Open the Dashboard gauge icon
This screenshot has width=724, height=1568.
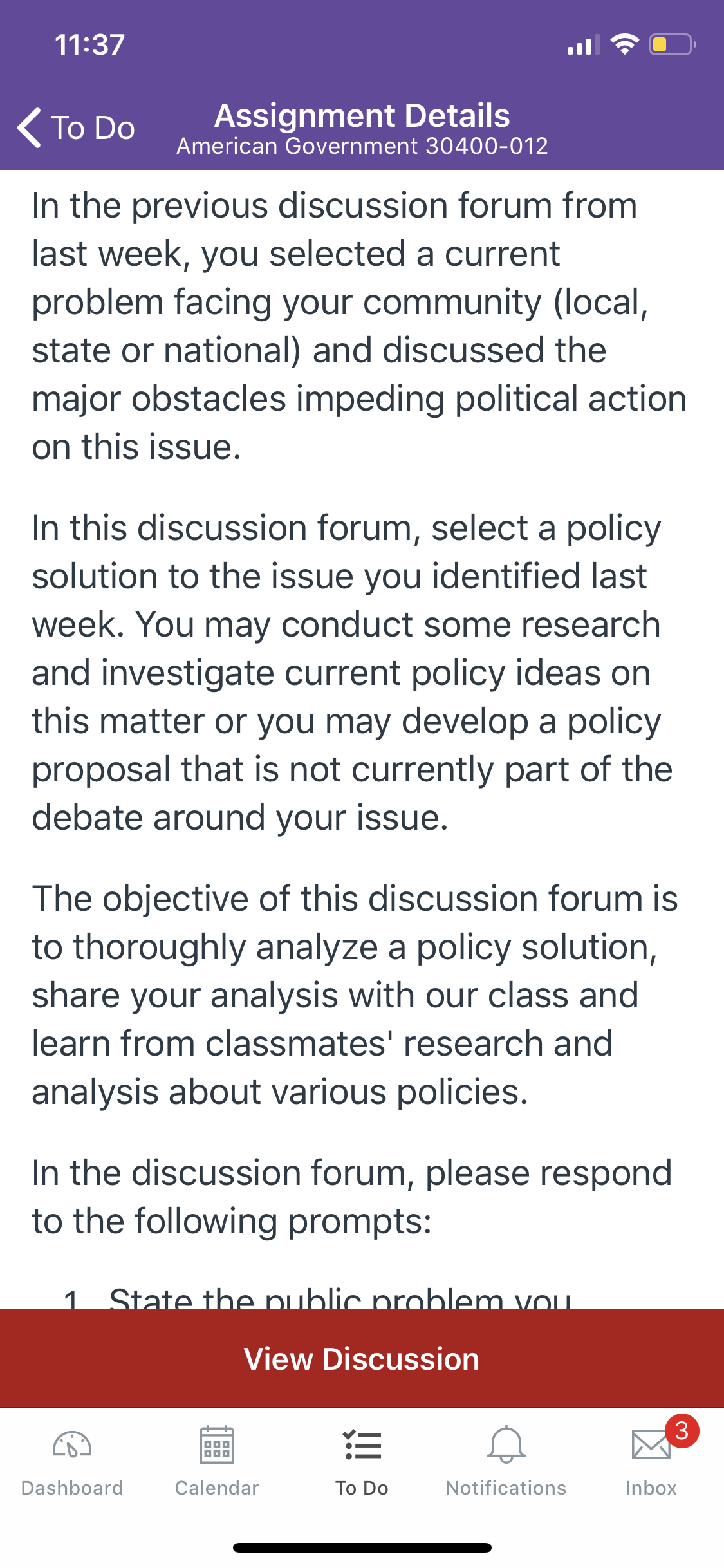[x=72, y=1445]
